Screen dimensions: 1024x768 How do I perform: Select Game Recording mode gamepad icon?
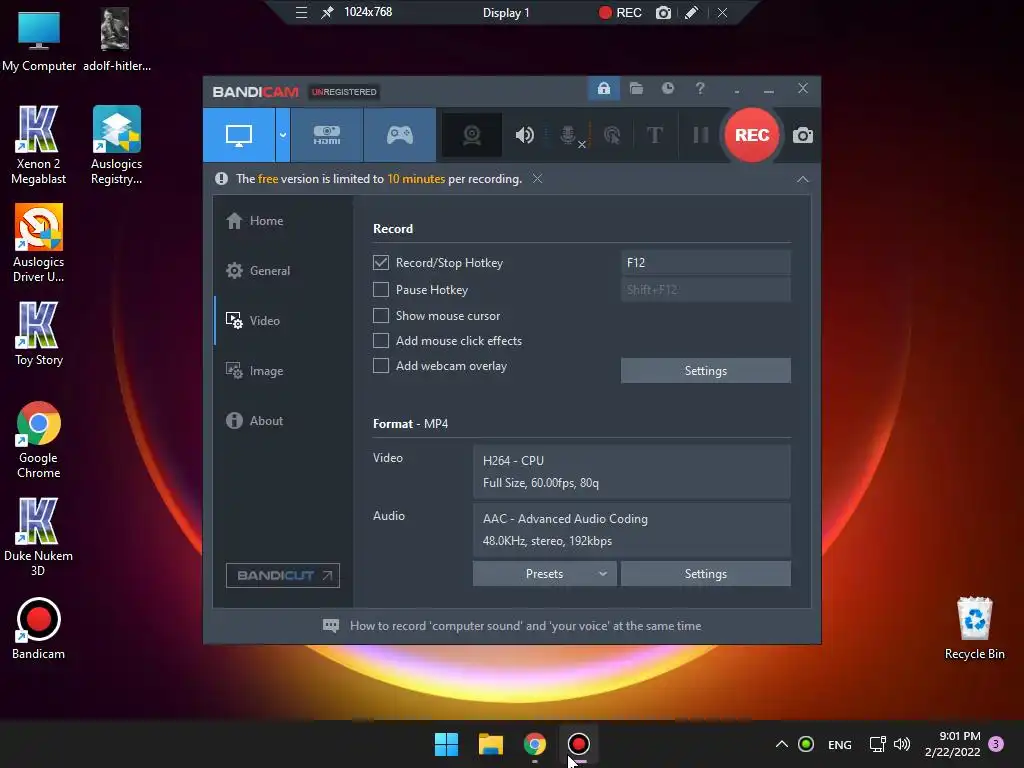[x=400, y=135]
